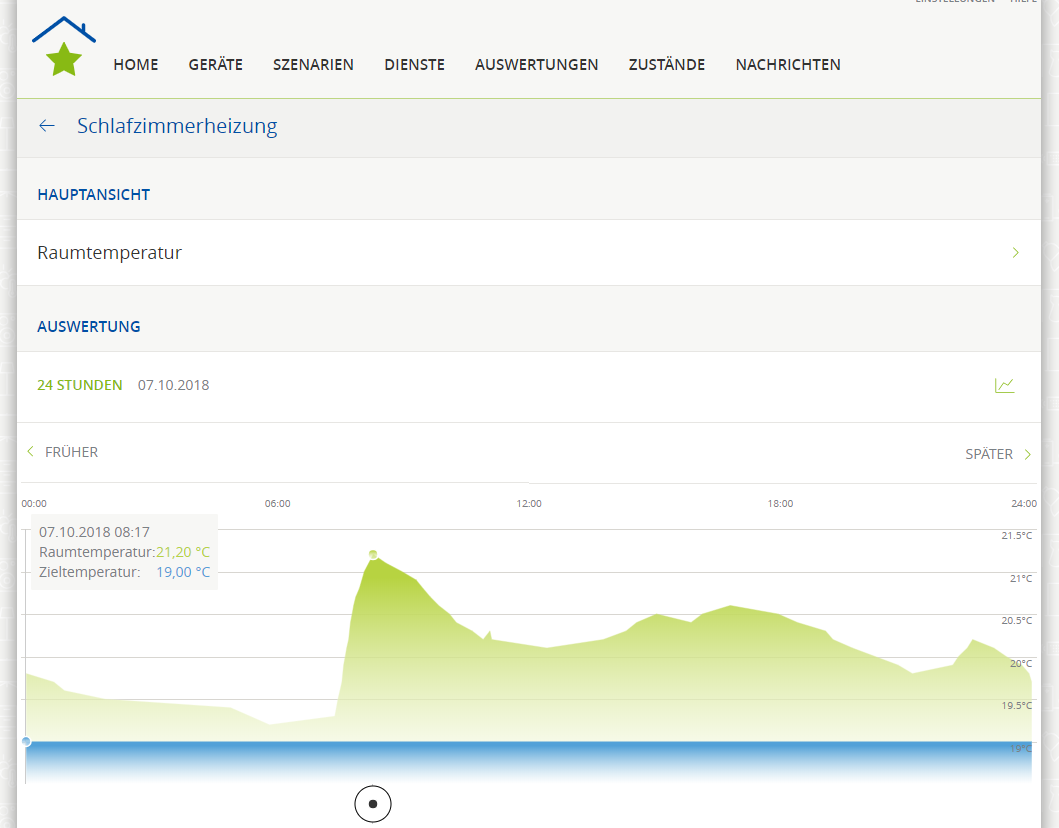Image resolution: width=1059 pixels, height=828 pixels.
Task: Open the line chart view icon
Action: click(x=1004, y=385)
